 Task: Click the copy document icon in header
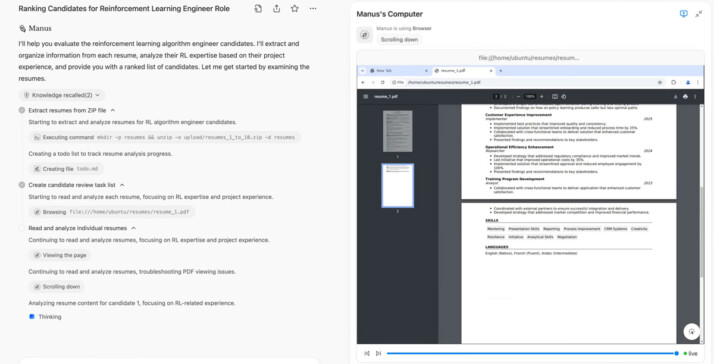[258, 9]
